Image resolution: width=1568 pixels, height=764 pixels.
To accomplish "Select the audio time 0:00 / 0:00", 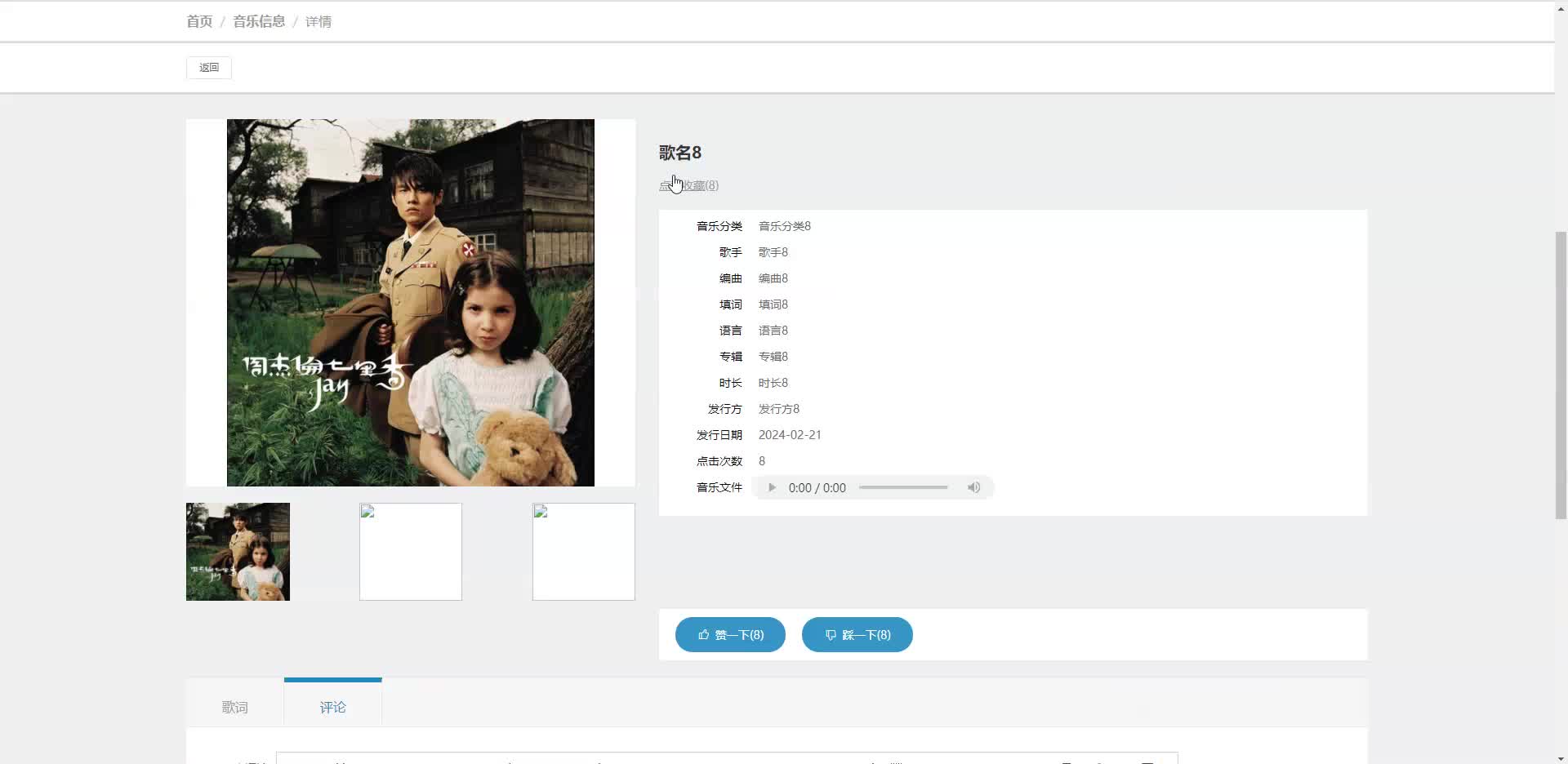I will [817, 487].
